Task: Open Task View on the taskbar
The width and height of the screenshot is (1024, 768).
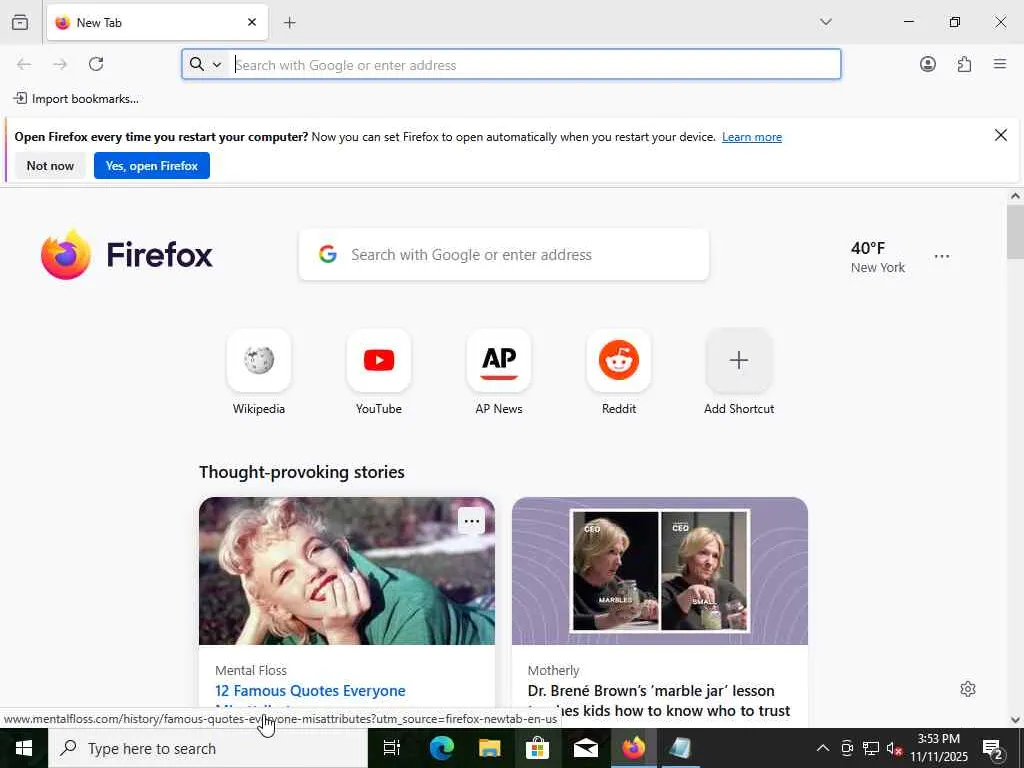Action: click(x=392, y=748)
